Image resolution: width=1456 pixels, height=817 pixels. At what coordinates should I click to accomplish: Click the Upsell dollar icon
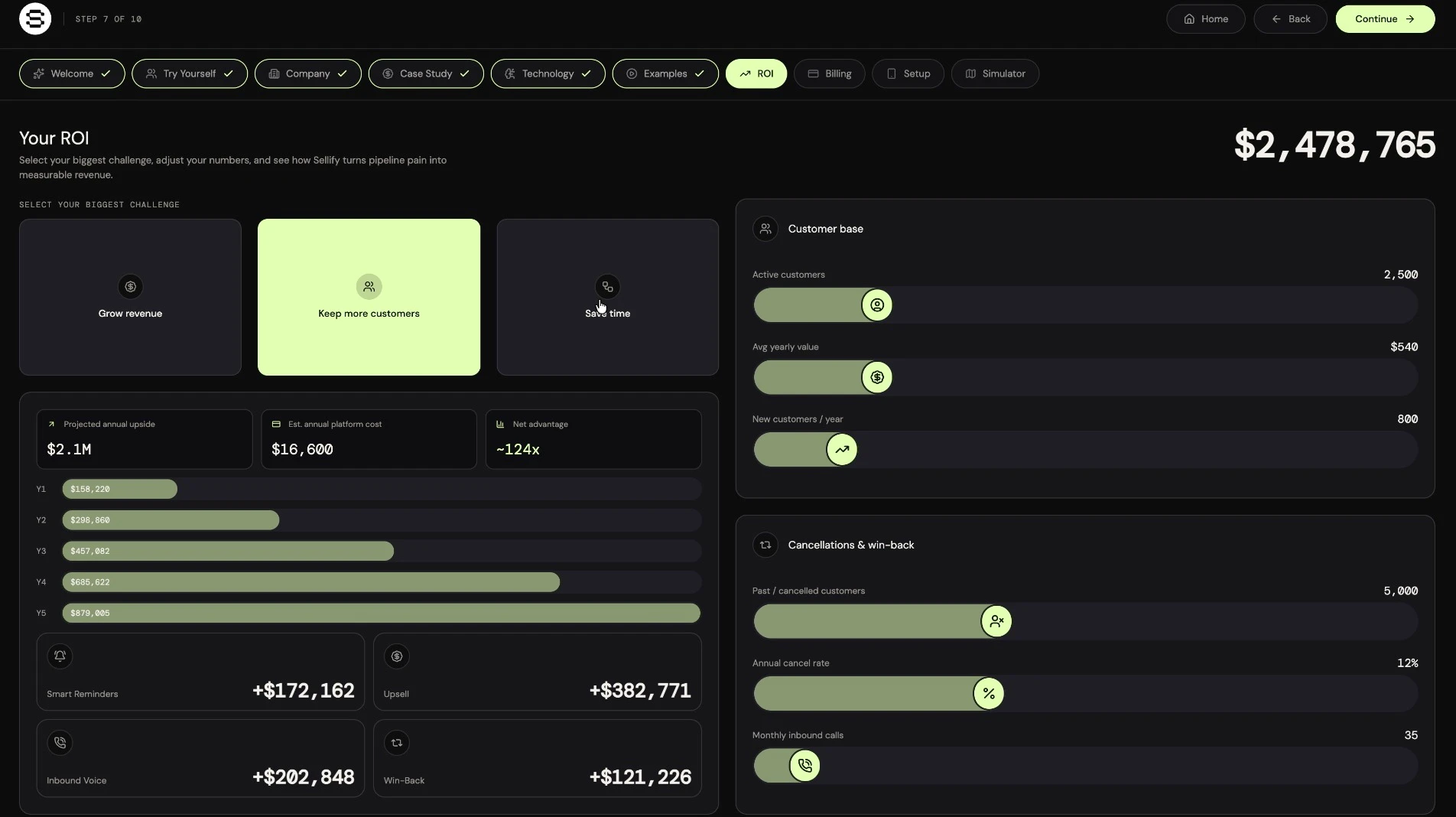[396, 656]
